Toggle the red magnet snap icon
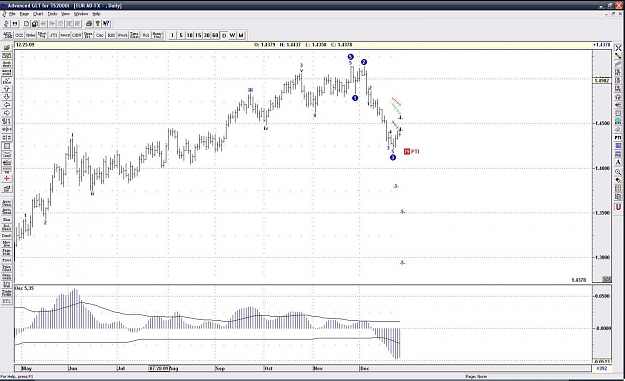The height and width of the screenshot is (381, 625). tap(618, 207)
